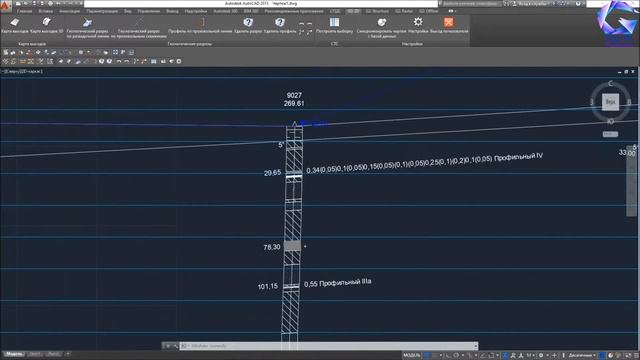The height and width of the screenshot is (360, 640).
Task: Run Синхронизировать чертеж с базой данных
Action: click(381, 27)
